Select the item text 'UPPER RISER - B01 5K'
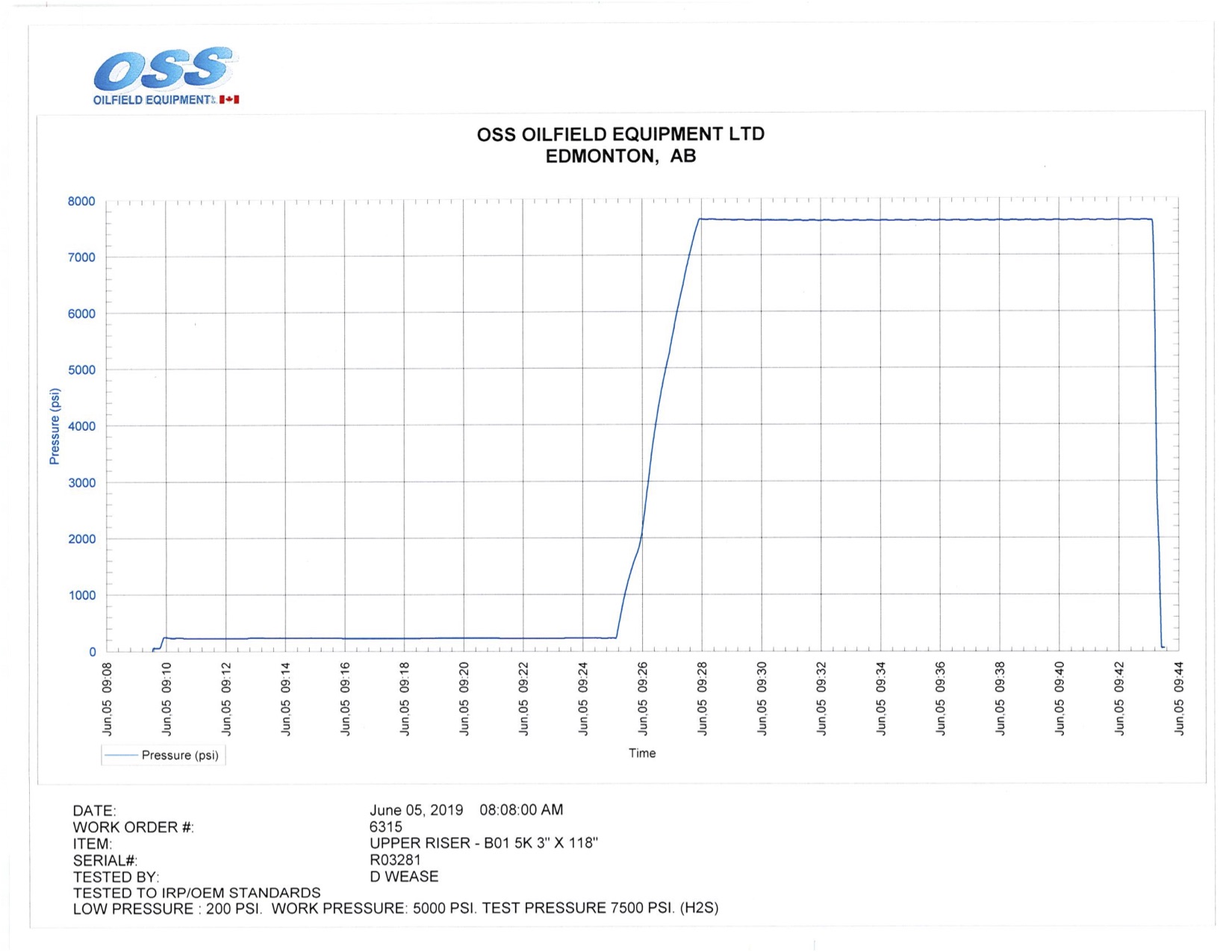Viewport: 1232px width, 952px height. (x=451, y=844)
